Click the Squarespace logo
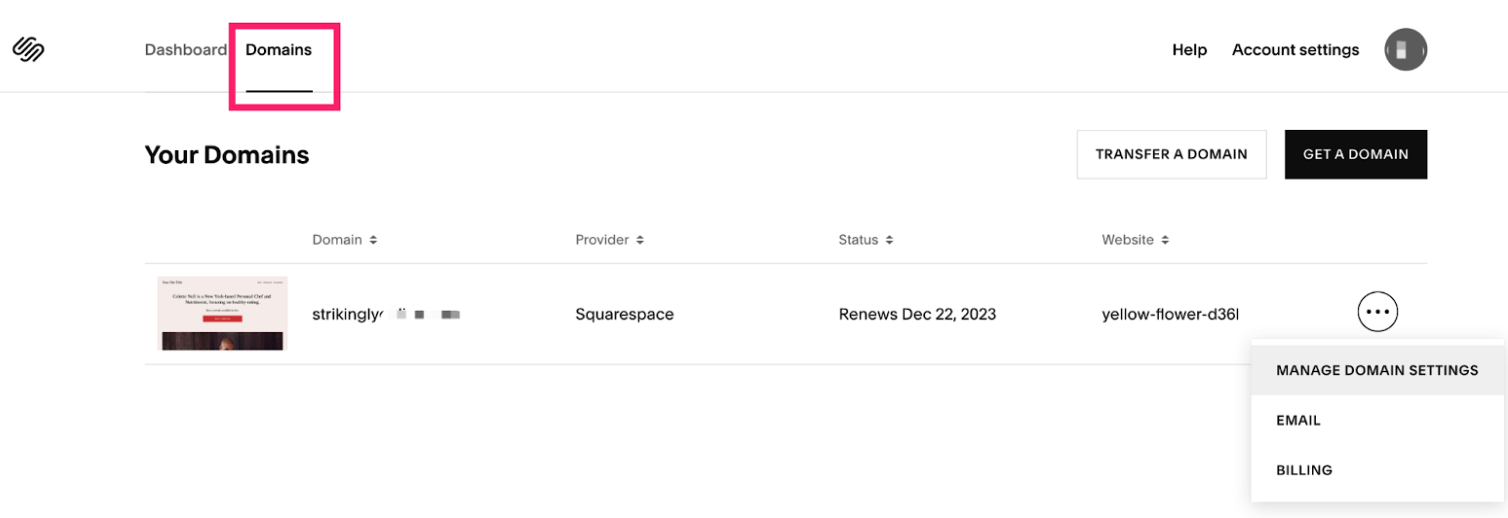Image resolution: width=1508 pixels, height=518 pixels. pyautogui.click(x=28, y=50)
